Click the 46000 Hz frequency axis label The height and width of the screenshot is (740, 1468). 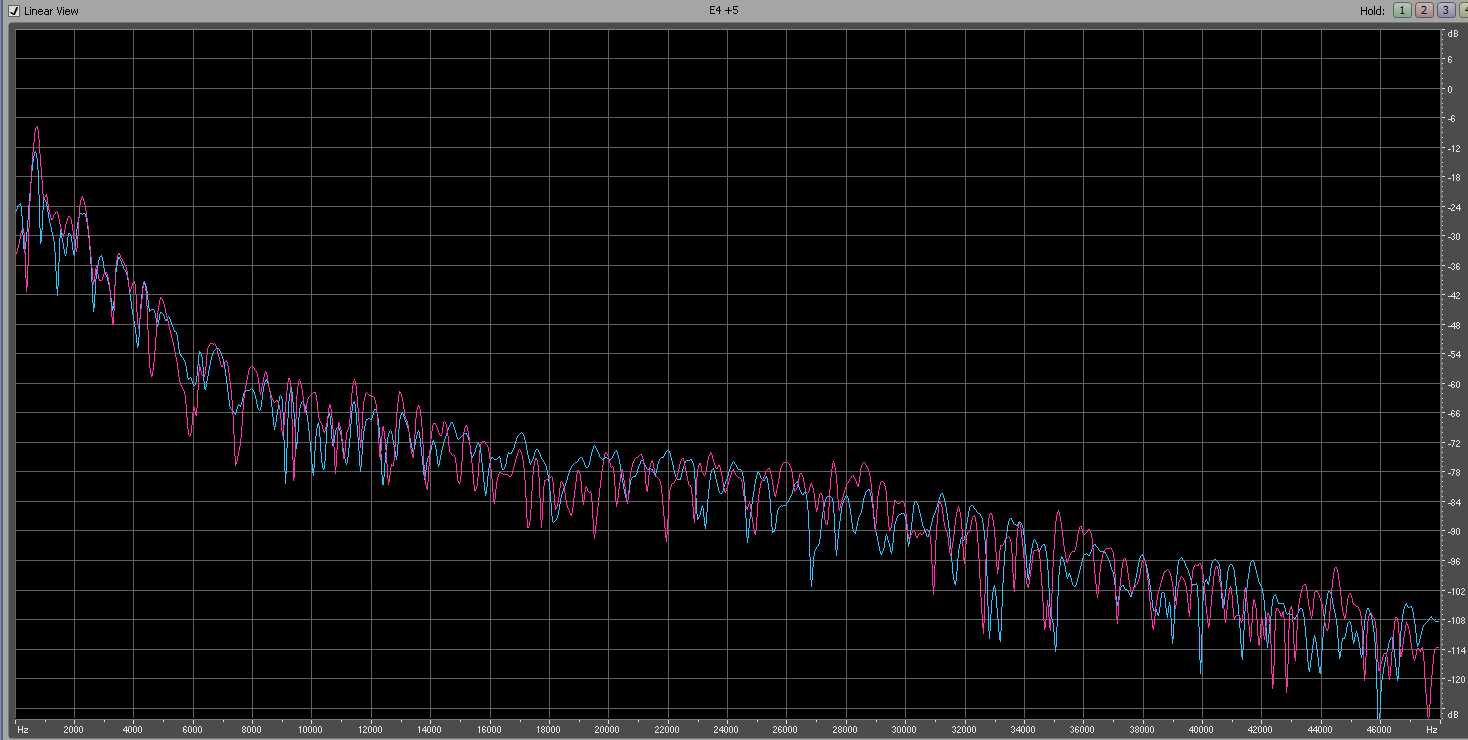tap(1379, 730)
